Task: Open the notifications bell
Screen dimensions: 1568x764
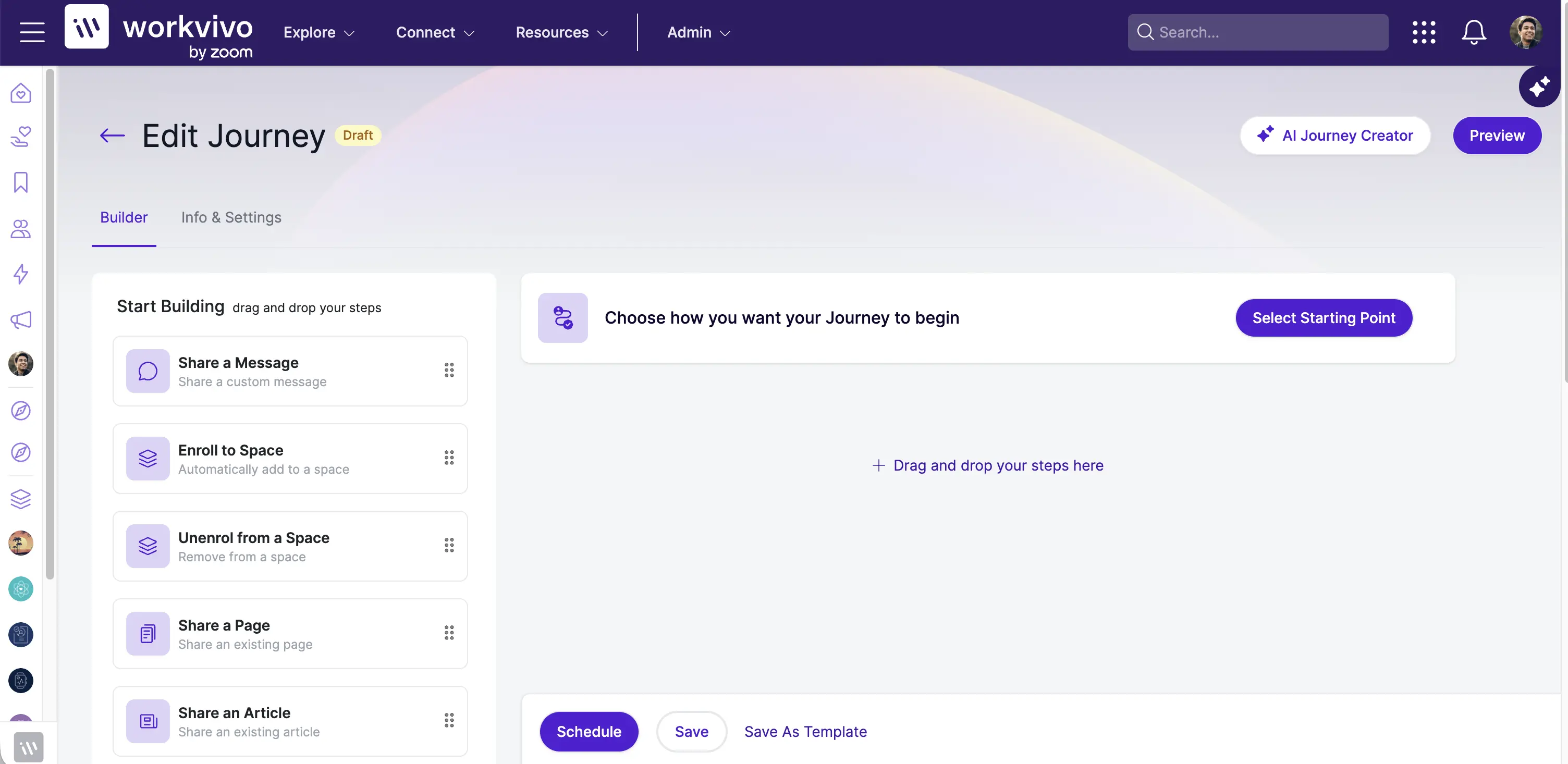Action: pos(1474,32)
